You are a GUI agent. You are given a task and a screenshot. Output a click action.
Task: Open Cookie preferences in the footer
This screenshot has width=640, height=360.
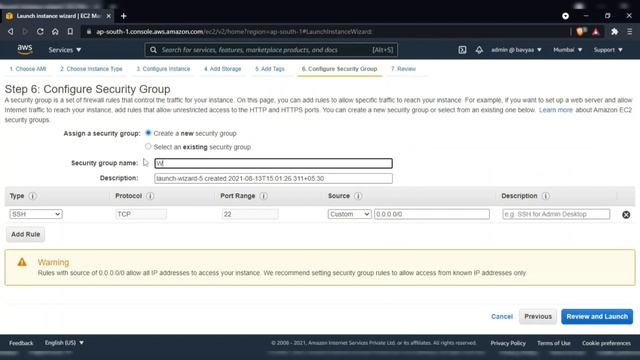pyautogui.click(x=607, y=343)
